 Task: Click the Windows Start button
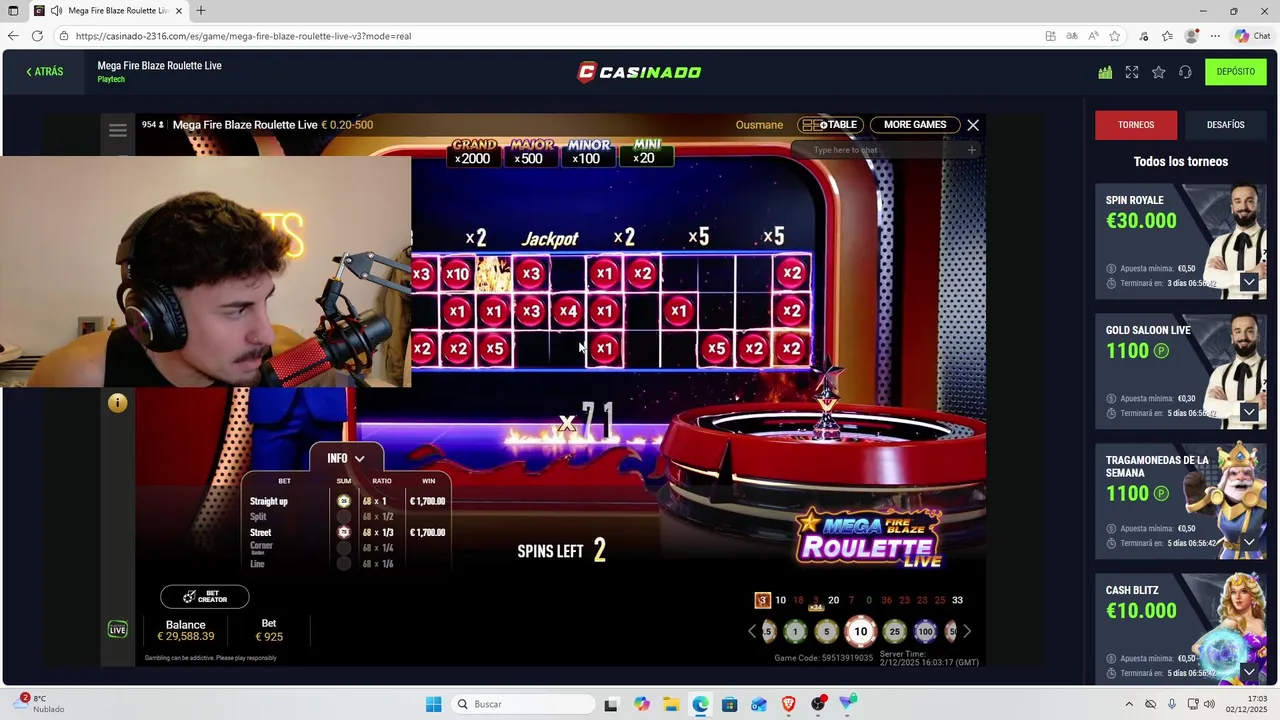(433, 704)
